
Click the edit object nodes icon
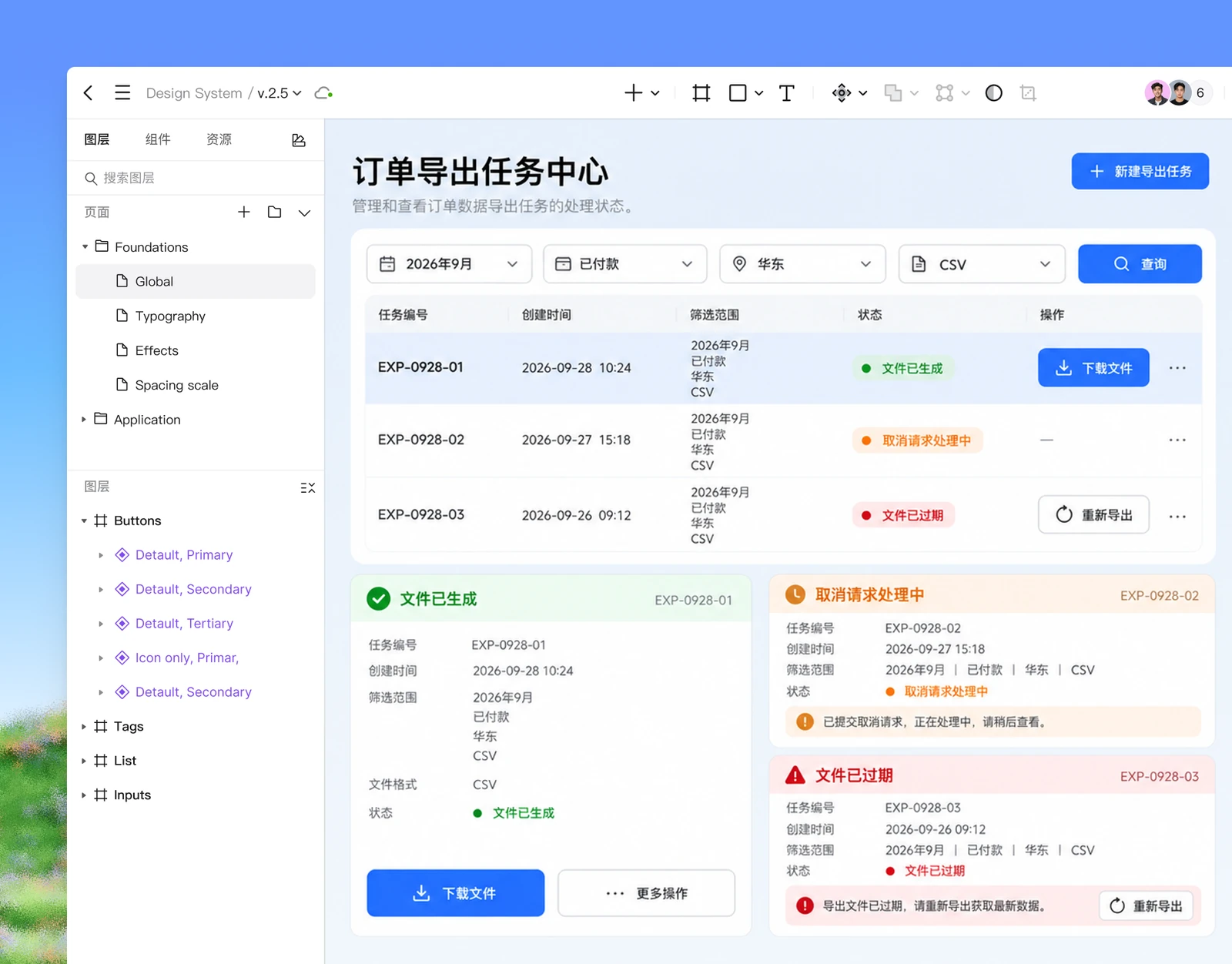click(945, 93)
